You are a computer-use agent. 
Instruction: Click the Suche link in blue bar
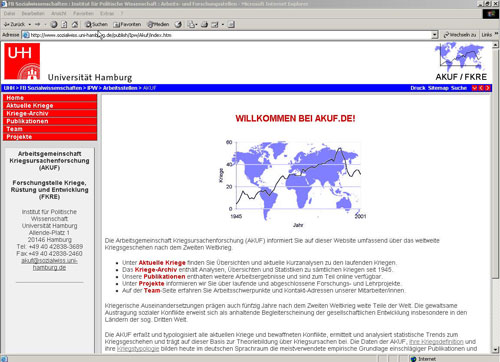[x=459, y=88]
